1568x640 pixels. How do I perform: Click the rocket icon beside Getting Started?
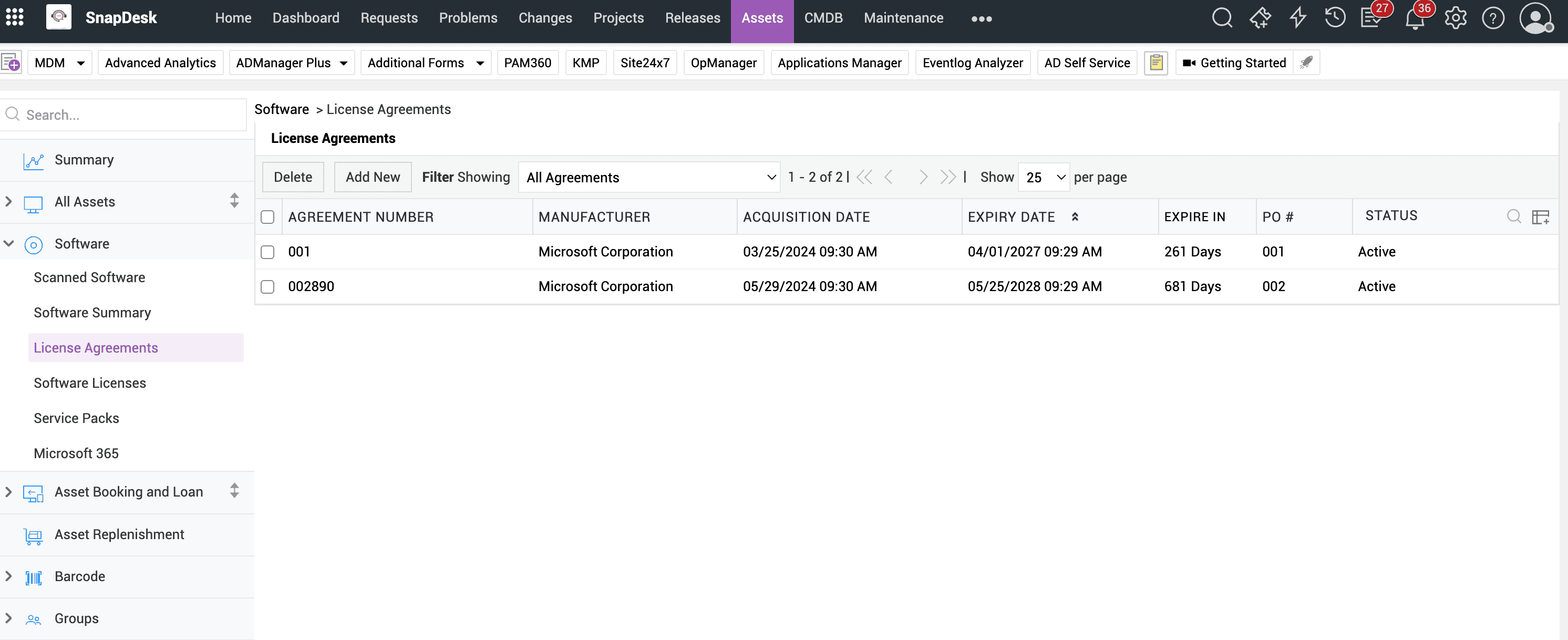coord(1306,62)
